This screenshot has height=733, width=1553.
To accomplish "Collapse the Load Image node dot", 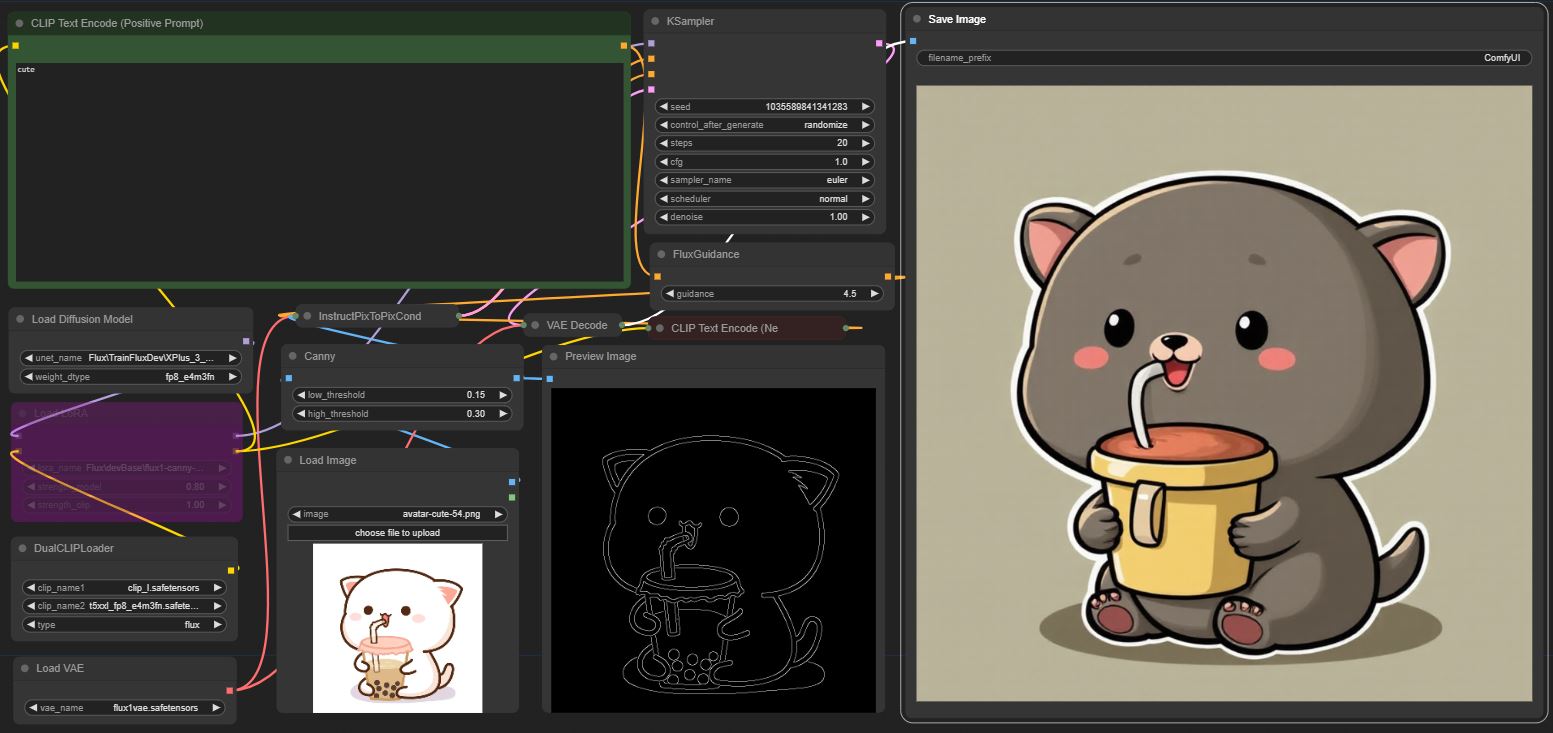I will (288, 460).
